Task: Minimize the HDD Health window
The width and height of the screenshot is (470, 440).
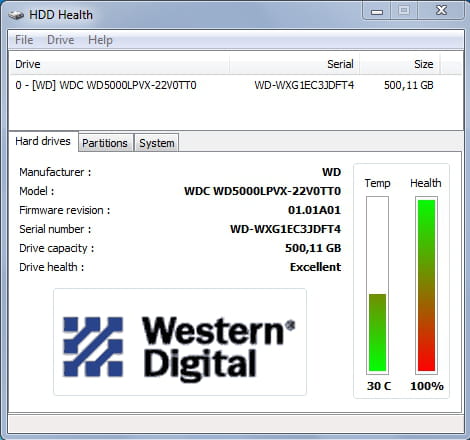Action: click(377, 11)
